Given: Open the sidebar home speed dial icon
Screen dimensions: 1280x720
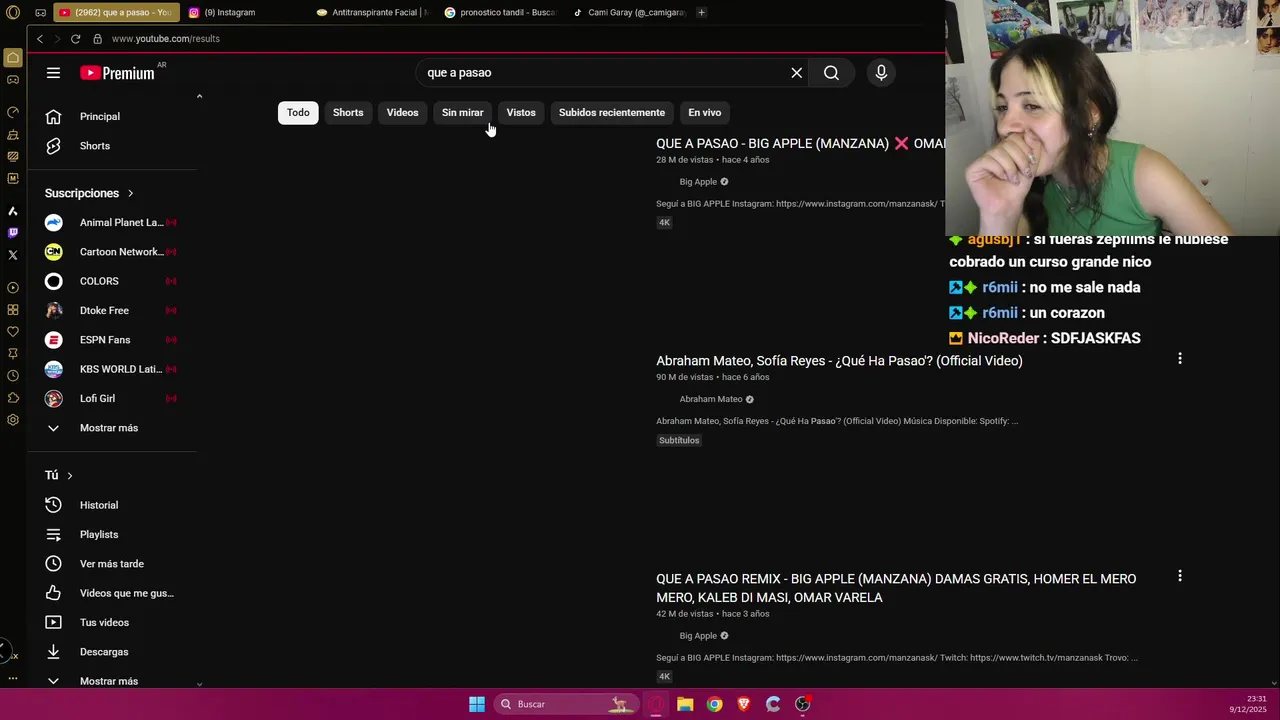Looking at the screenshot, I should (x=13, y=58).
